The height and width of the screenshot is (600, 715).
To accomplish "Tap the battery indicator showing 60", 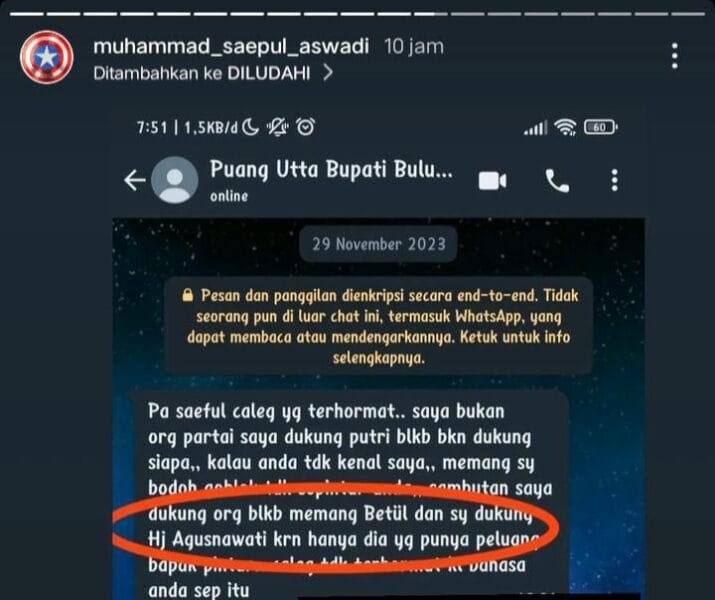I will point(601,127).
